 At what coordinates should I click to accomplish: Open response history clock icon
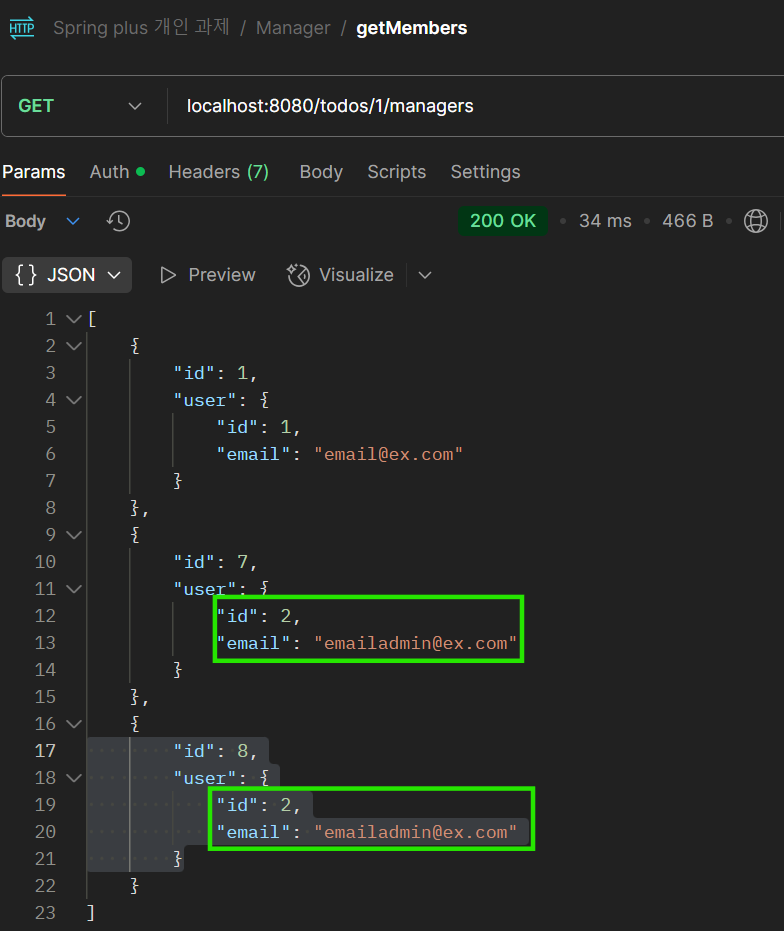pos(118,221)
